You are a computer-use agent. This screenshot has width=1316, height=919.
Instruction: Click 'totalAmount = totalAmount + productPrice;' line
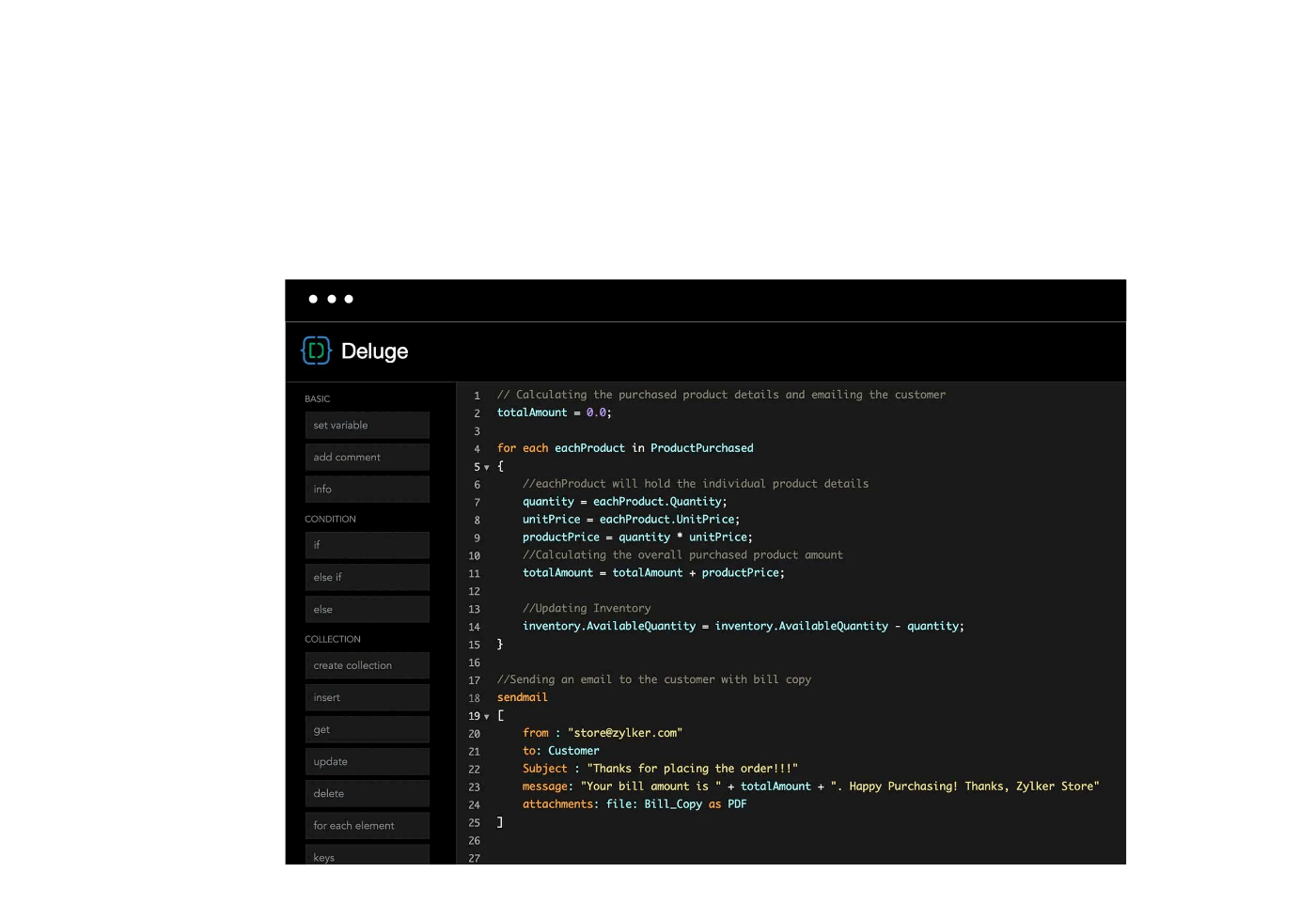[653, 573]
